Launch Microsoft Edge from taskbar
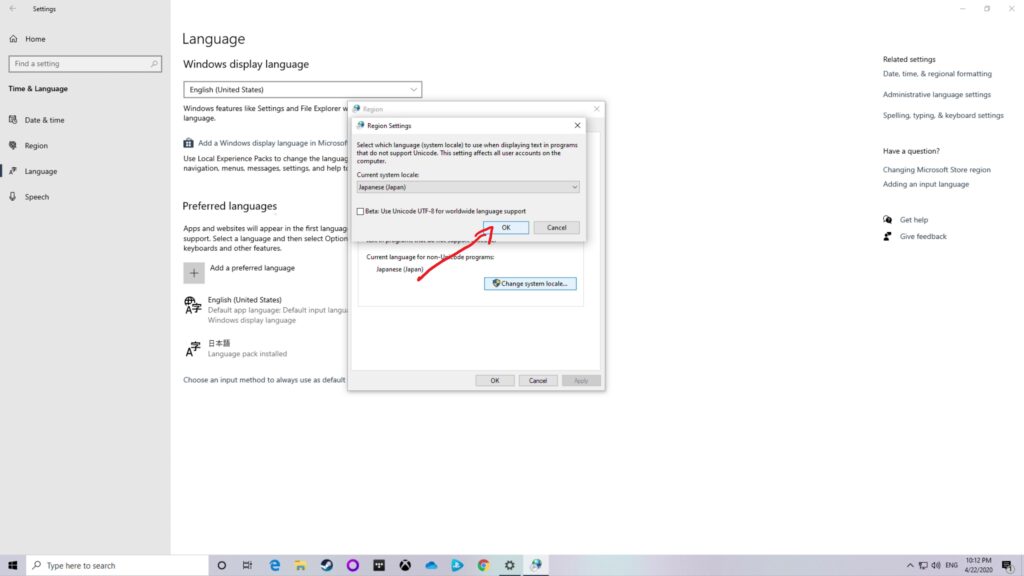 (274, 565)
